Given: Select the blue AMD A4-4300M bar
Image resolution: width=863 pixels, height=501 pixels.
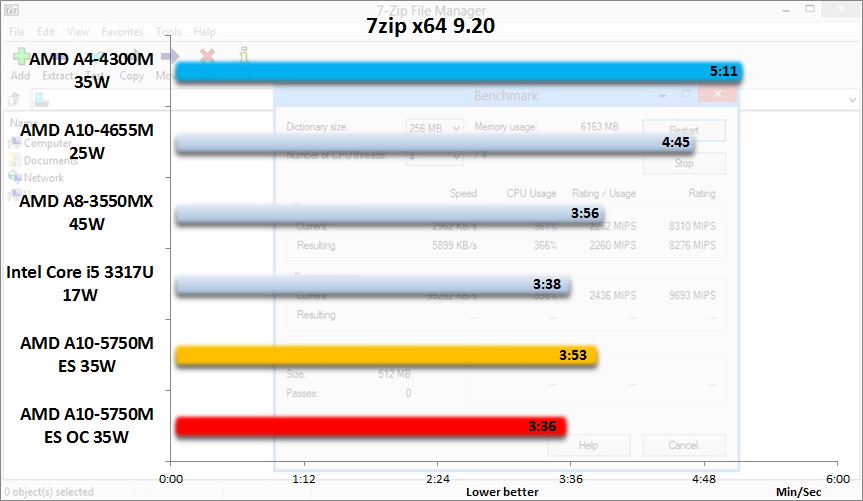Looking at the screenshot, I should pos(459,72).
